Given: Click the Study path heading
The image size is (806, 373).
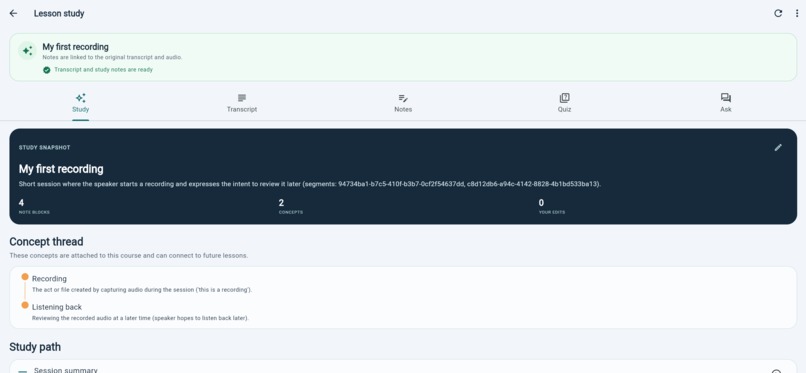Looking at the screenshot, I should tap(35, 347).
